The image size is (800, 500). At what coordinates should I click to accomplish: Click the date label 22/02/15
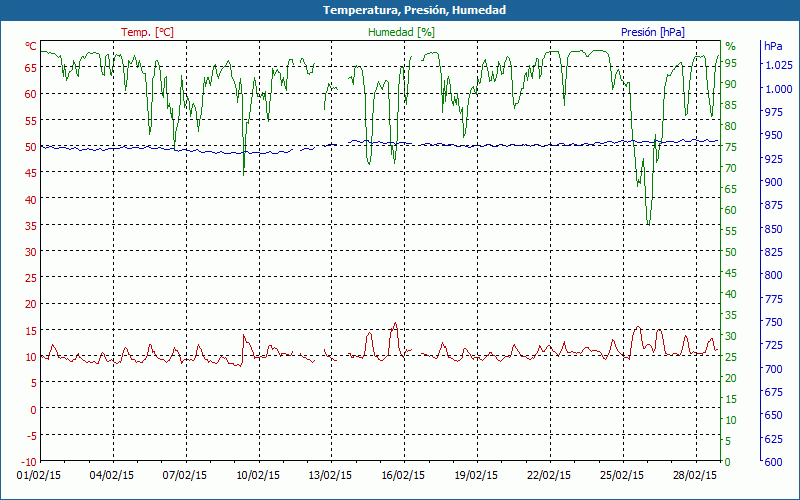coord(549,475)
